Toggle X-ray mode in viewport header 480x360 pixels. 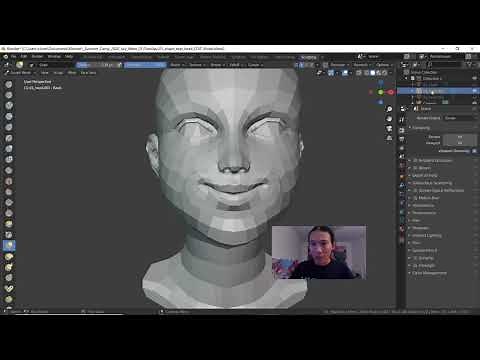tap(359, 73)
